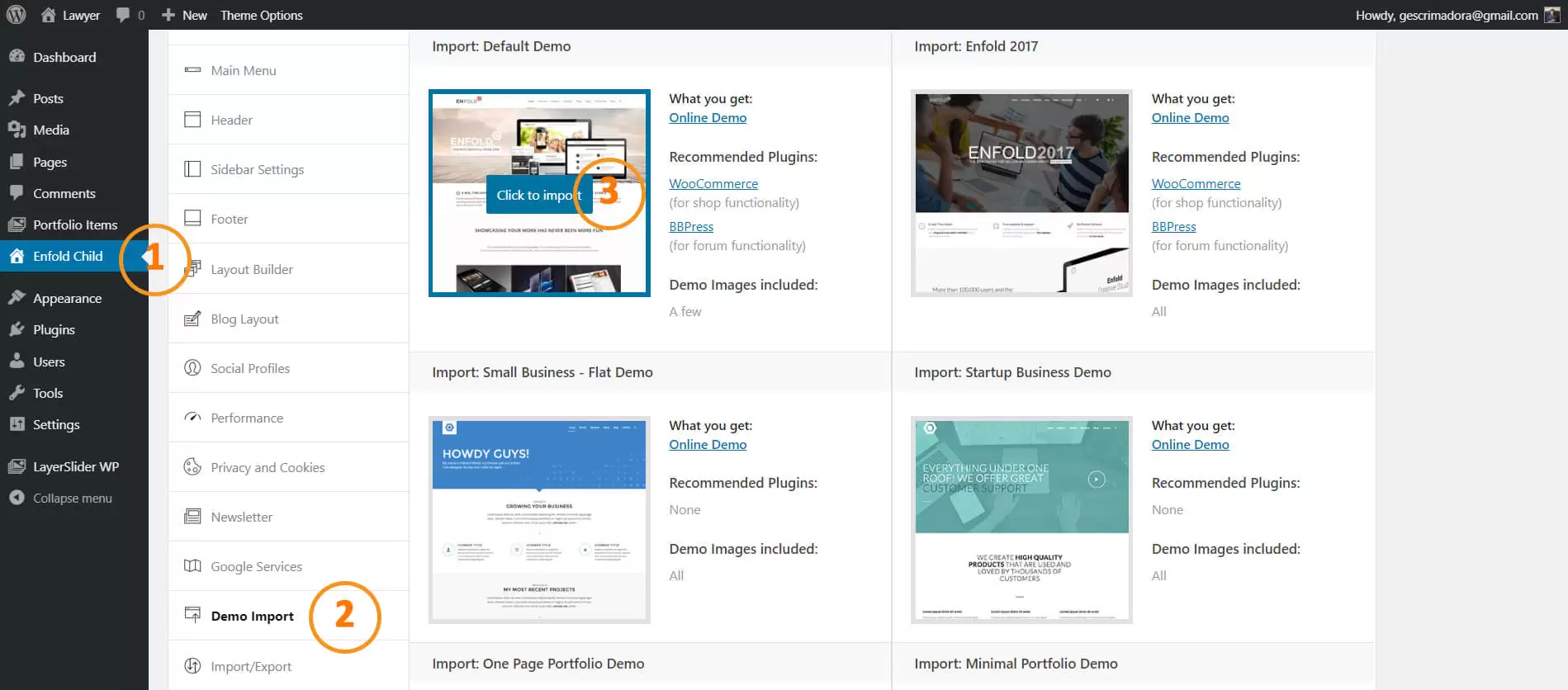Click the Newsletter icon
The width and height of the screenshot is (1568, 690).
[x=192, y=517]
